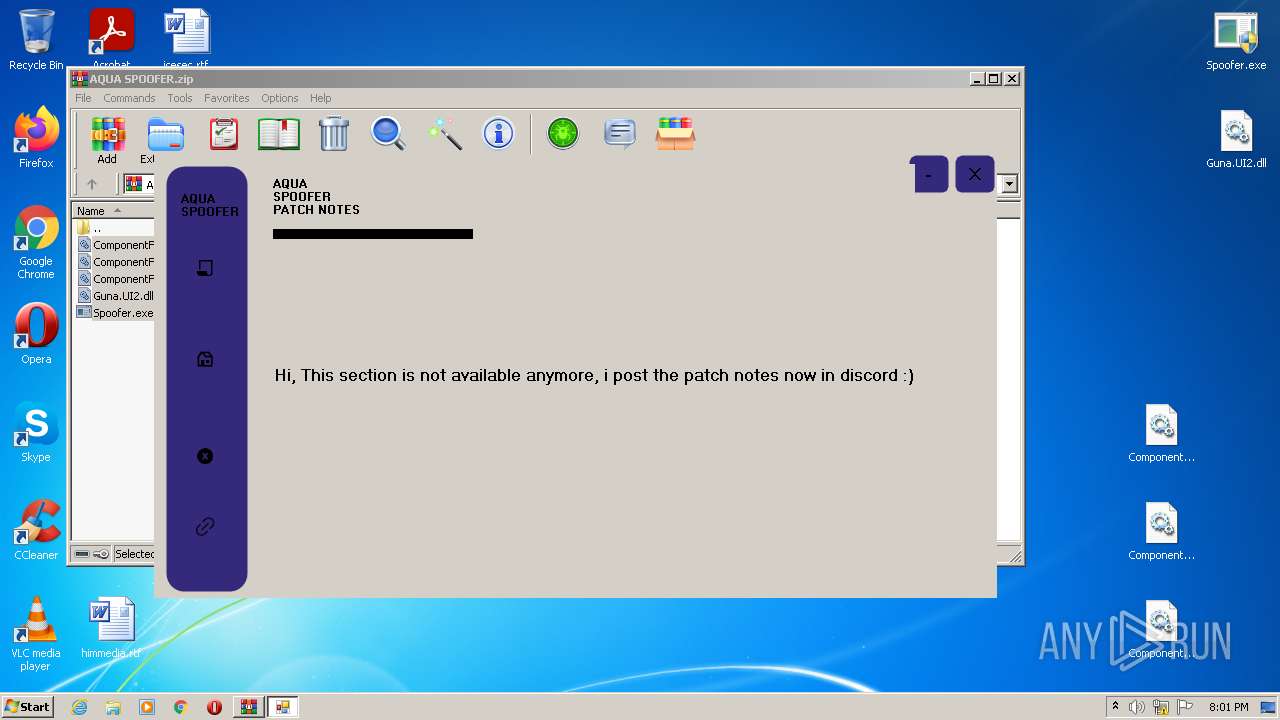Select the Guna.UI2.dll desktop file
This screenshot has width=1280, height=720.
(1236, 139)
